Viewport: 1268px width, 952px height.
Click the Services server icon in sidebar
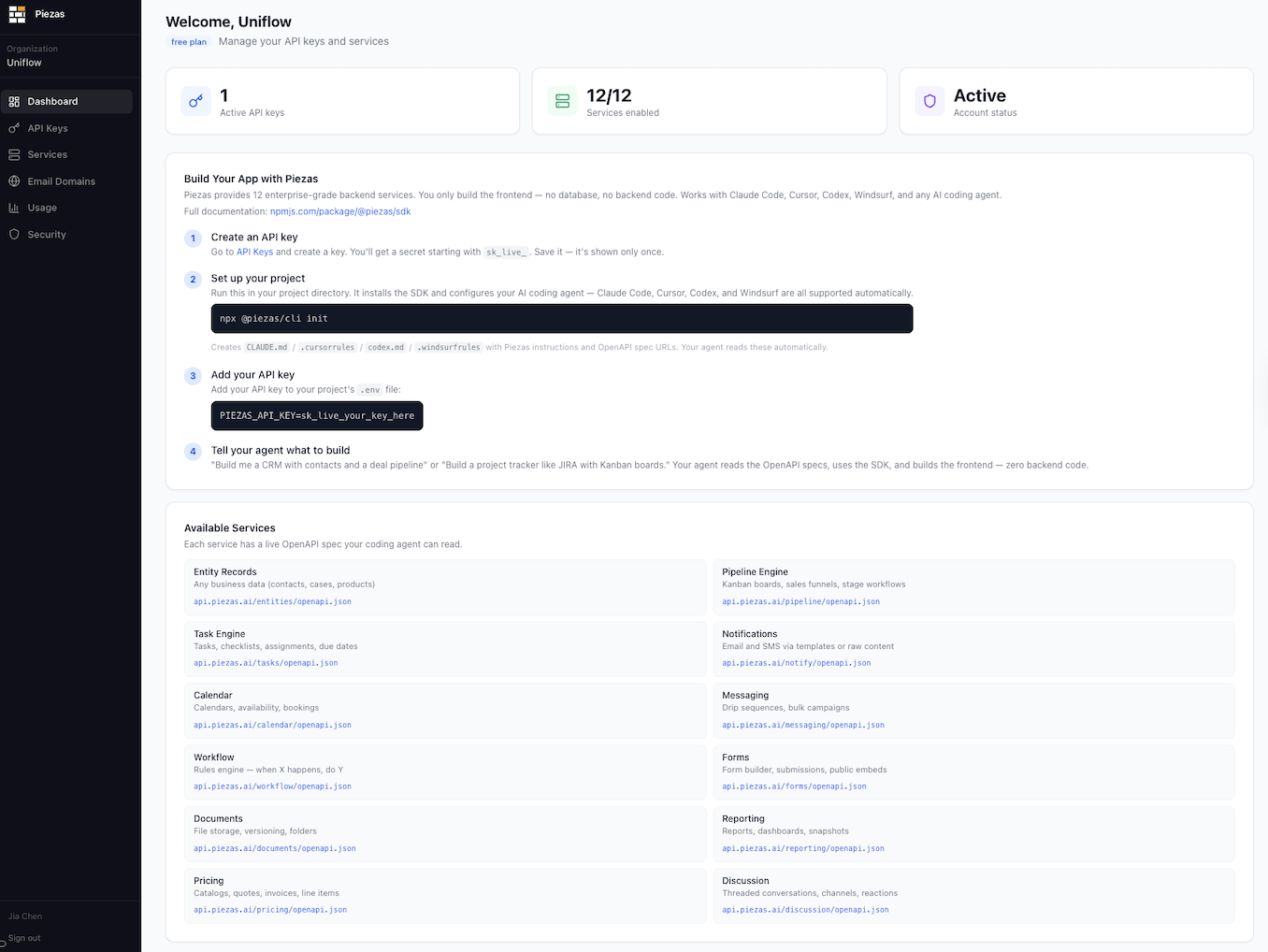pos(14,154)
